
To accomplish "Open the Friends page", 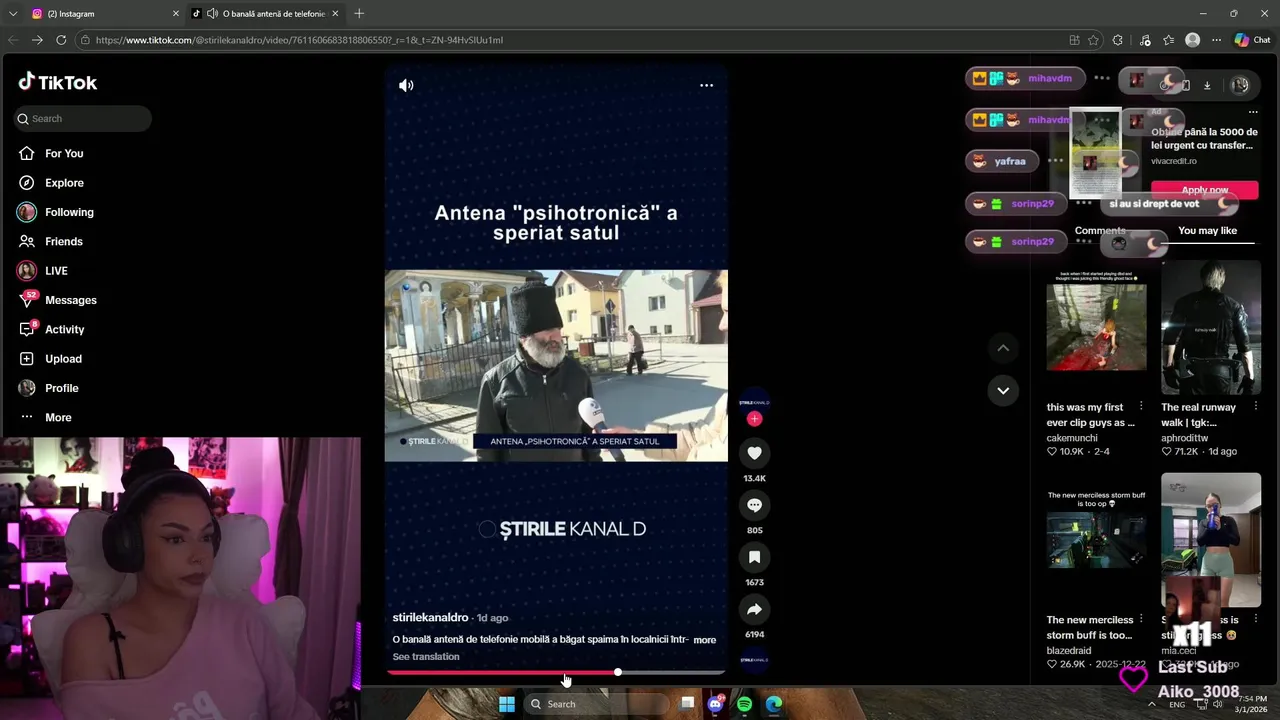I will point(64,241).
